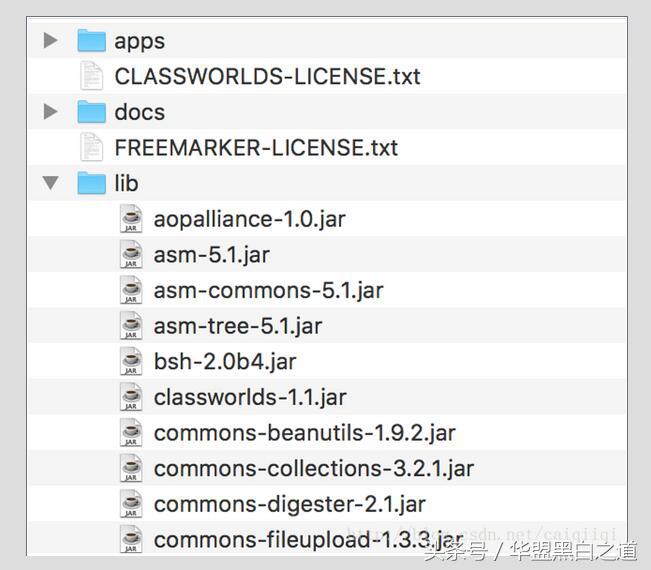Select the docs folder name

(140, 112)
